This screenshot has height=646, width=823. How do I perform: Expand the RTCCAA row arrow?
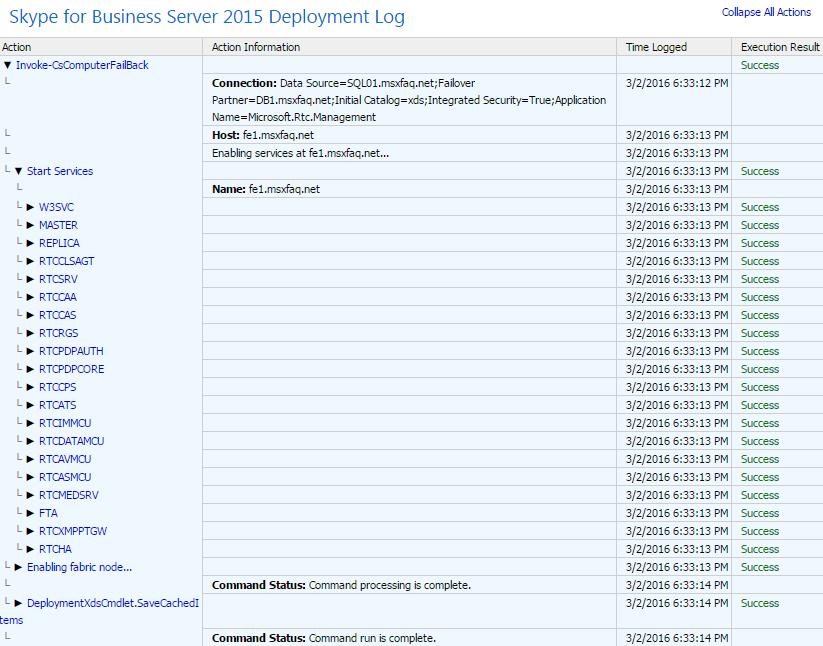point(30,297)
